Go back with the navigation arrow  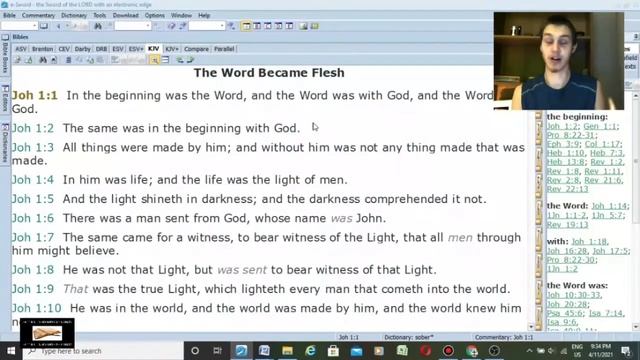point(58,26)
